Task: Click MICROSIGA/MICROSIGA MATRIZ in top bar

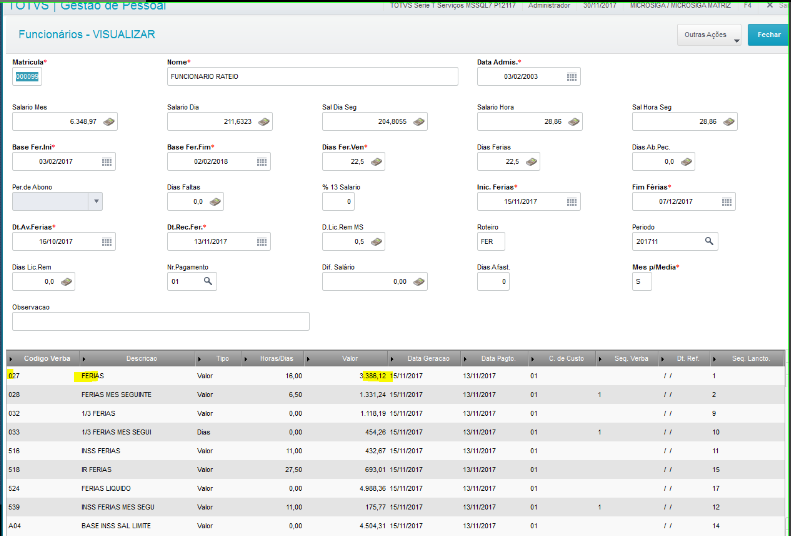Action: point(680,5)
